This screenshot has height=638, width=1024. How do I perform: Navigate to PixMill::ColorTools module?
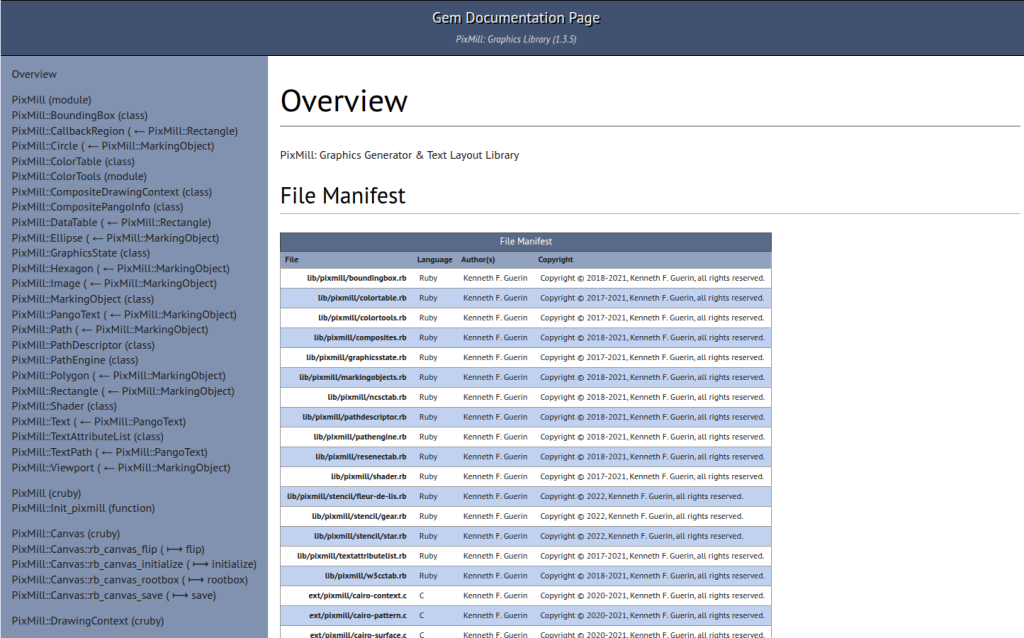coord(79,177)
